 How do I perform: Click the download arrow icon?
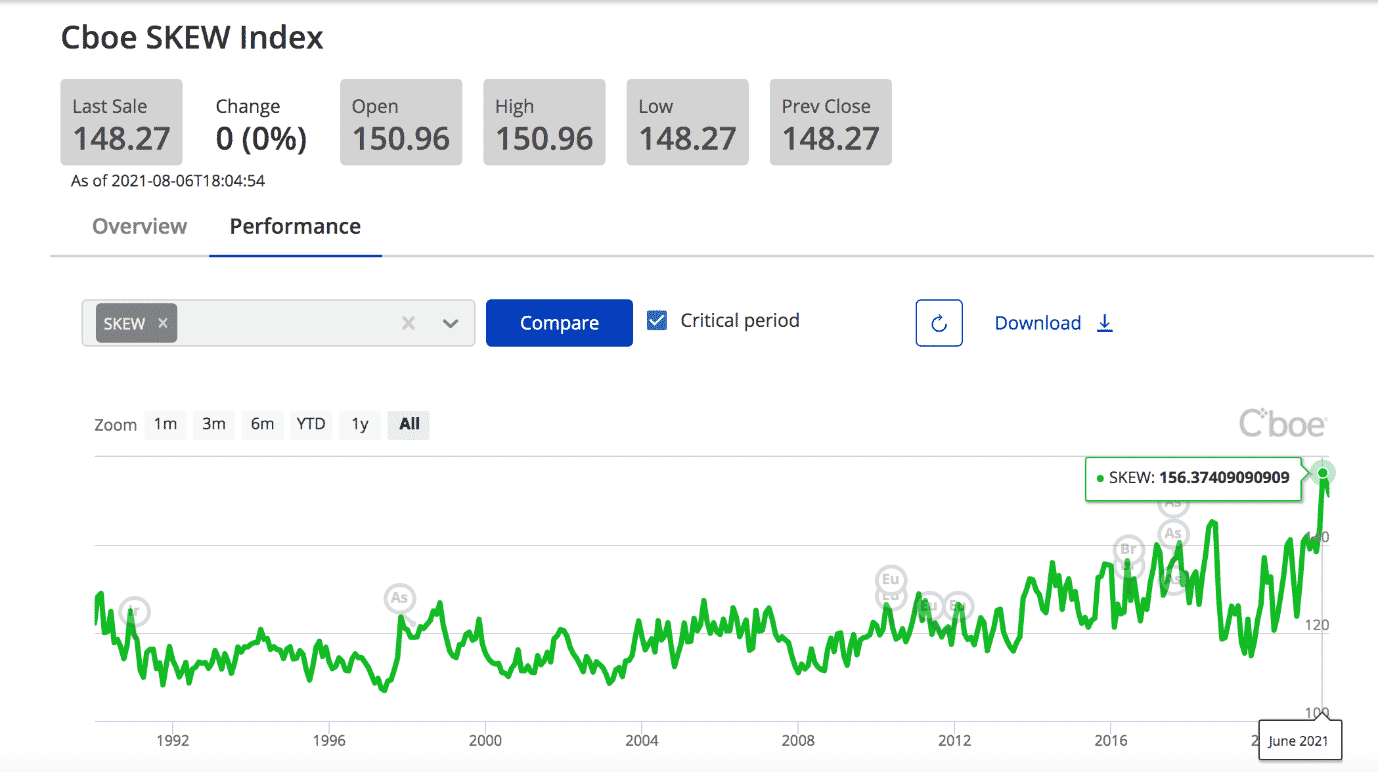coord(1105,323)
